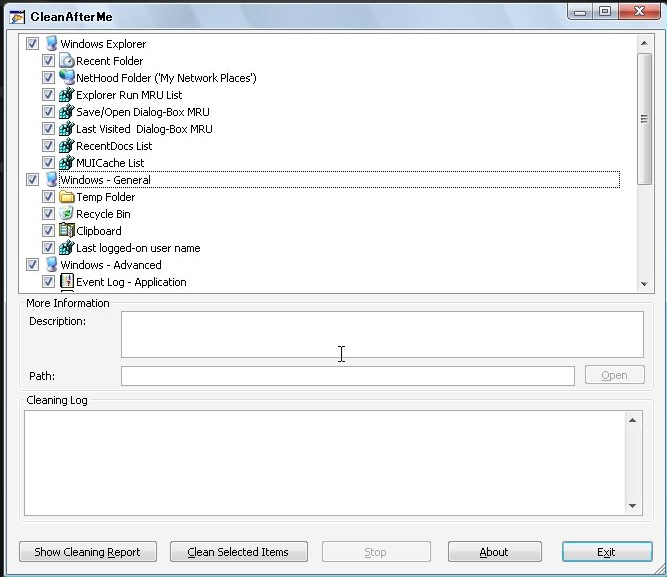Click the Clipboard icon
The image size is (667, 577).
point(67,231)
